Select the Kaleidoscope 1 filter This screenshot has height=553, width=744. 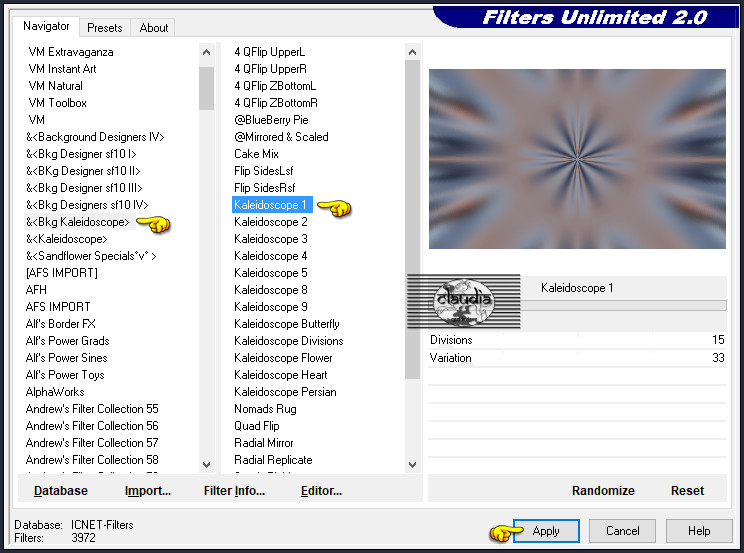click(272, 205)
